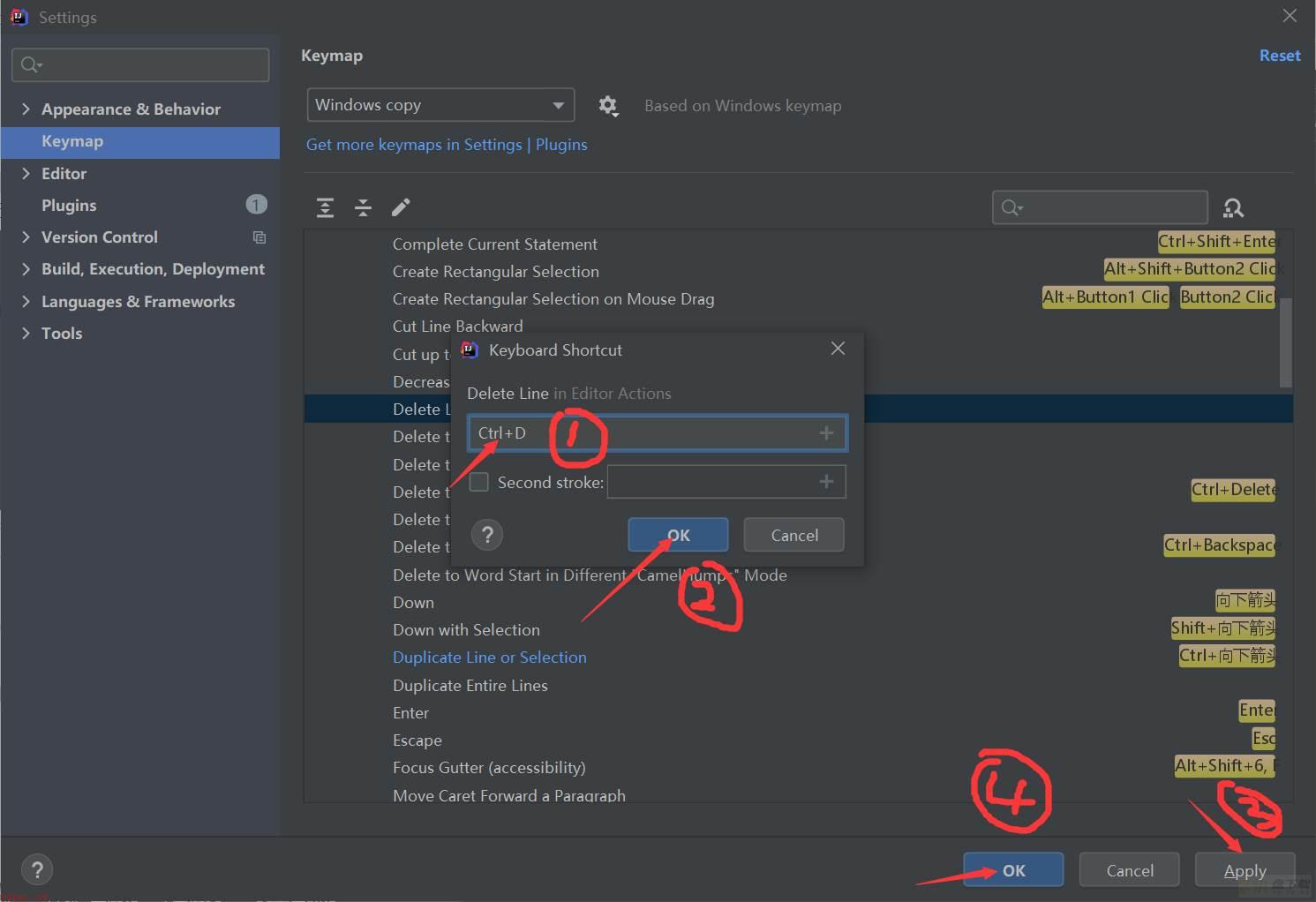Click the plus icon in Second stroke field
The image size is (1316, 902).
(826, 481)
